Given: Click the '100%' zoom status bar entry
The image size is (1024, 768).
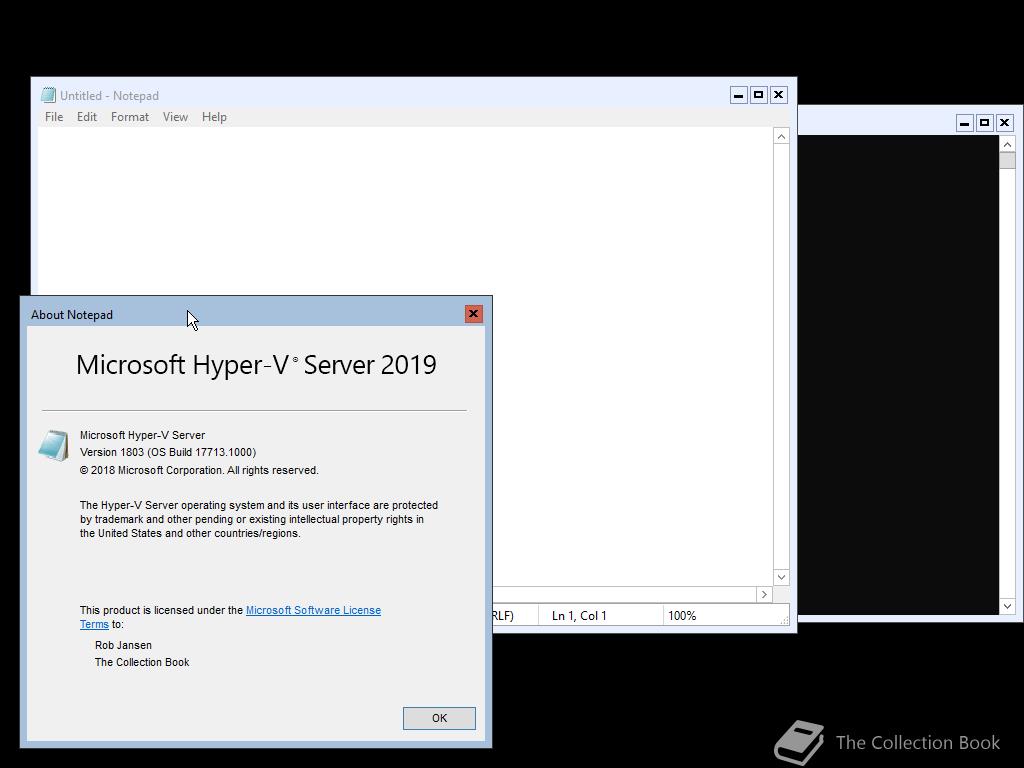Looking at the screenshot, I should click(682, 616).
